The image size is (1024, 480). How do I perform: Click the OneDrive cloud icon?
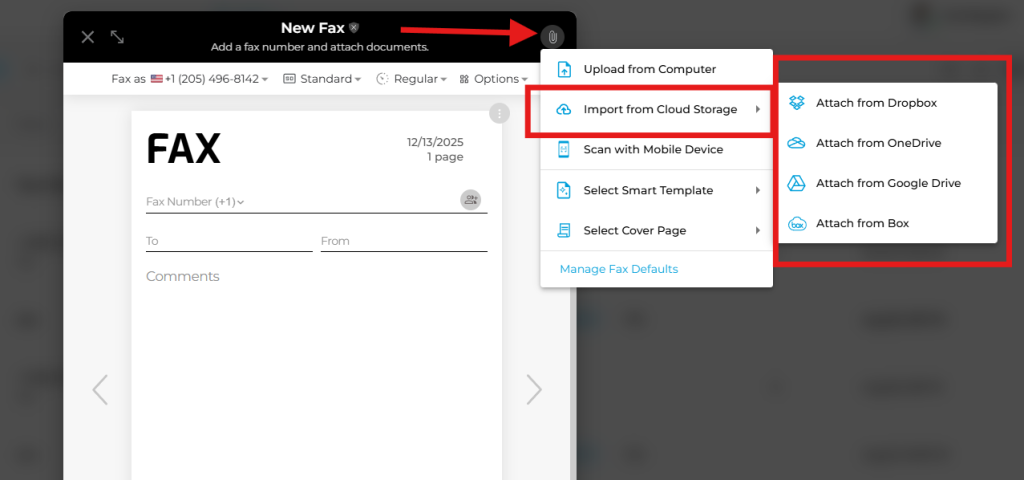(x=797, y=143)
